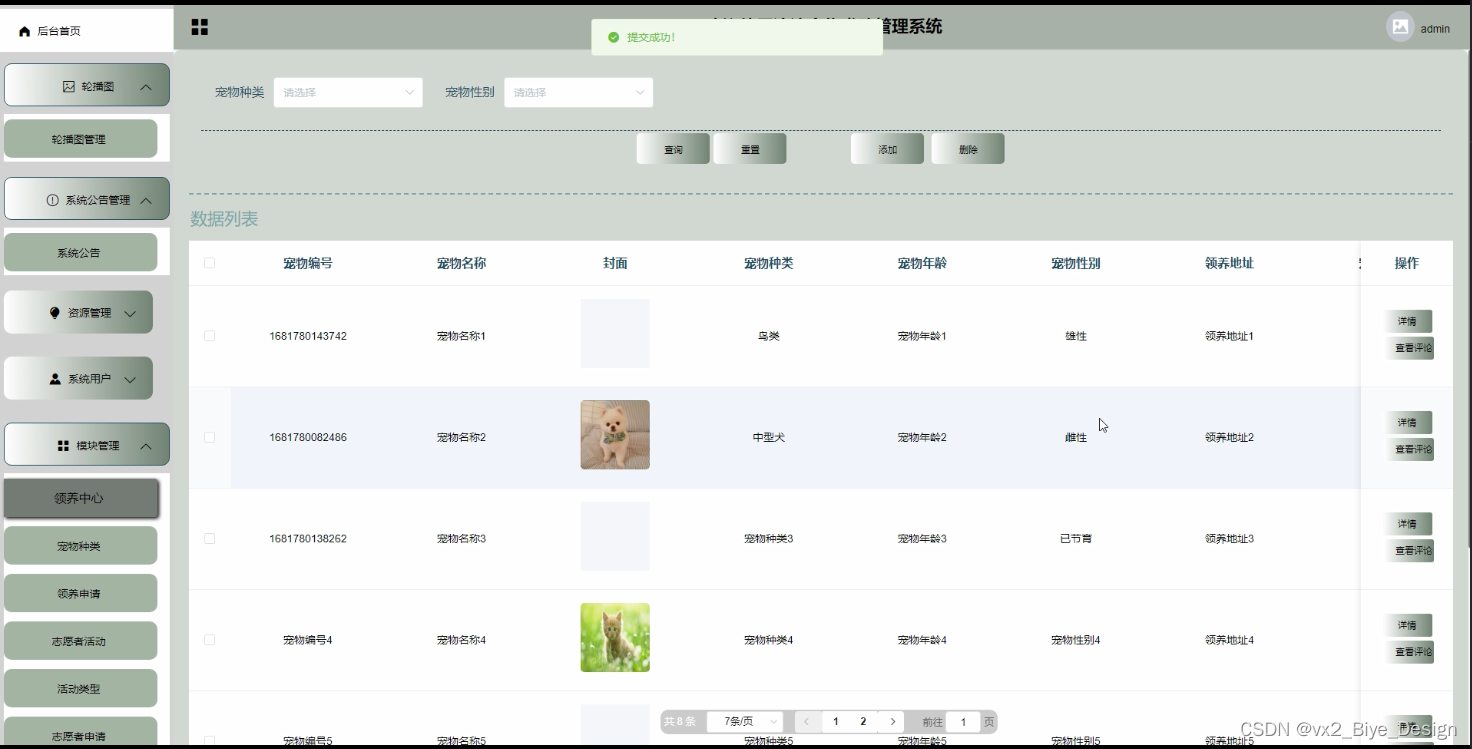Click the 领养地址2 cell
Image resolution: width=1472 pixels, height=749 pixels.
pos(1229,437)
